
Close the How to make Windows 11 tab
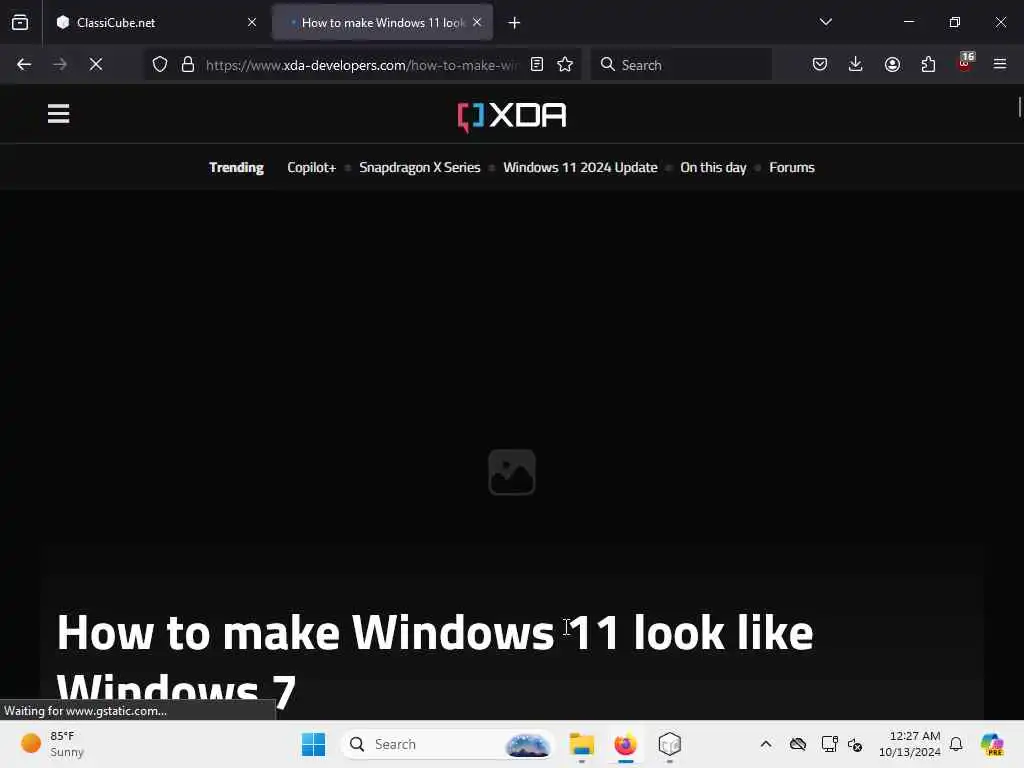tap(477, 23)
